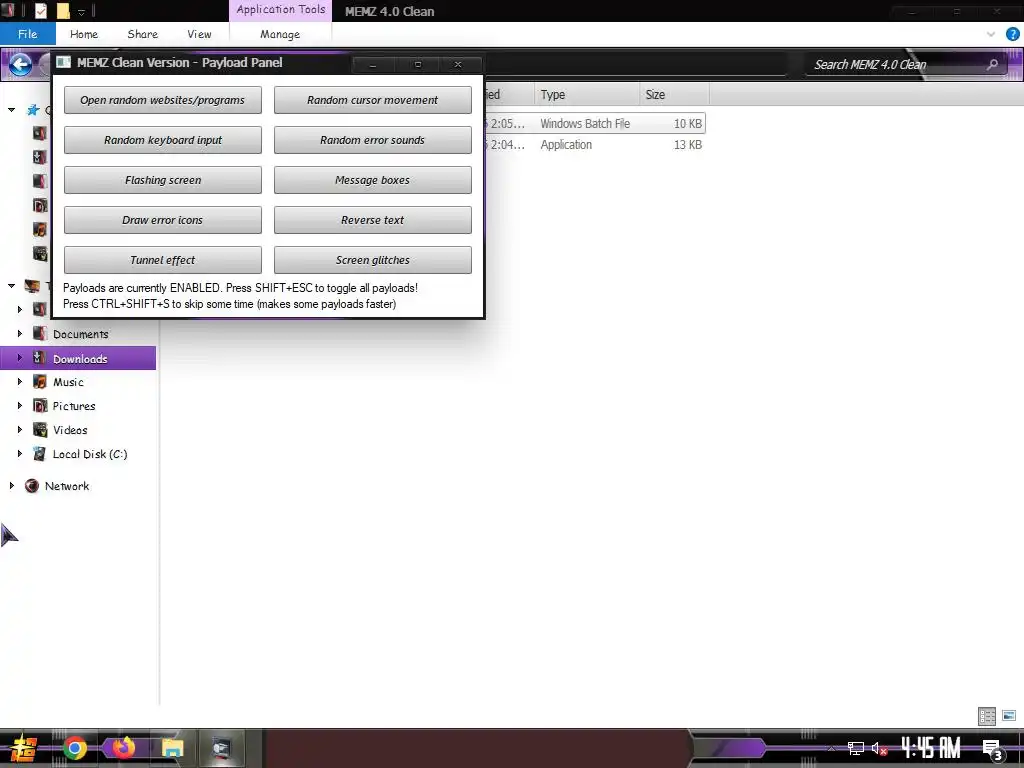Open the Customize Quick Access Toolbar dropdown

[x=81, y=11]
